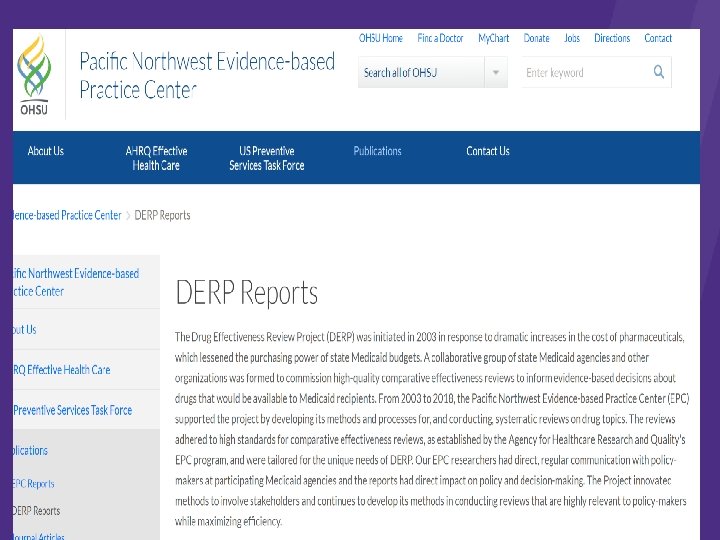The image size is (720, 540).
Task: Click the Pacific Northwest Evidence-based Practice Center title
Action: (x=207, y=75)
